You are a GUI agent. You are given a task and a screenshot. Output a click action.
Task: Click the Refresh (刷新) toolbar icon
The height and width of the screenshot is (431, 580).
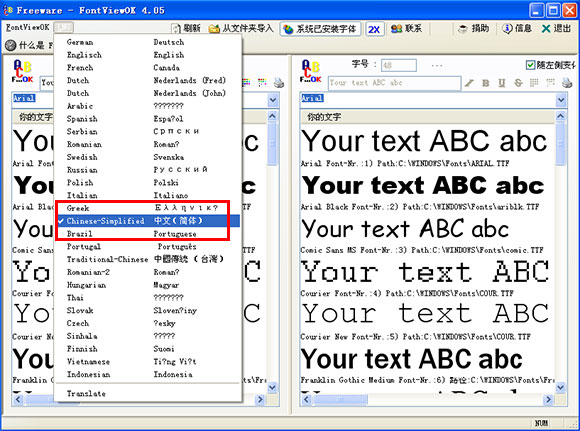point(175,28)
